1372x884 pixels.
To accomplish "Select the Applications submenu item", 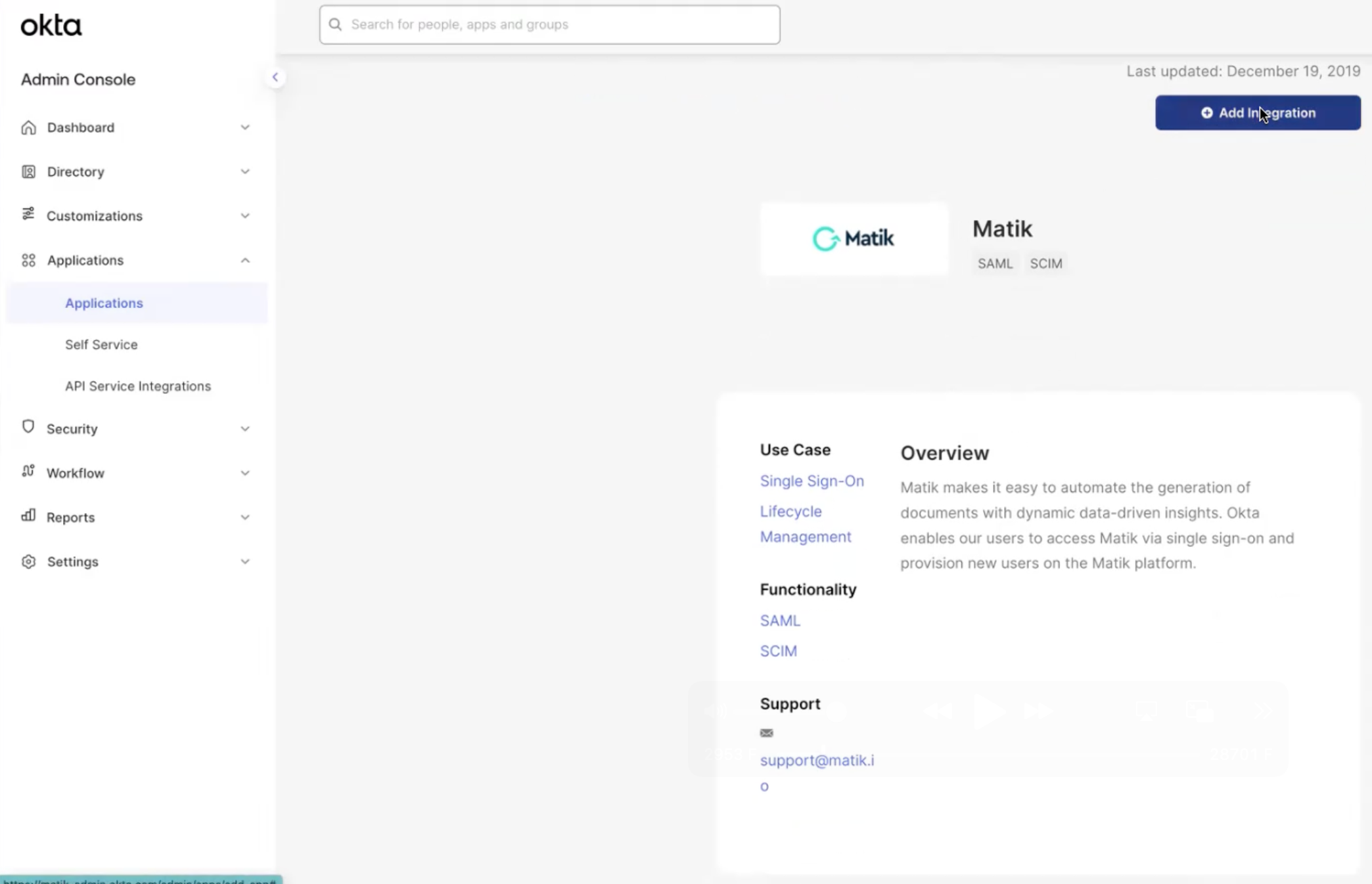I will point(104,303).
